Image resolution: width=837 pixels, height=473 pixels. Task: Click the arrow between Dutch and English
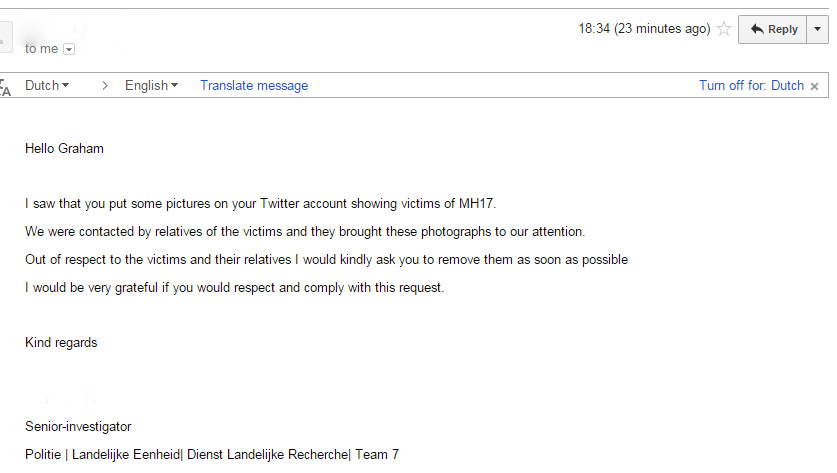pyautogui.click(x=105, y=86)
